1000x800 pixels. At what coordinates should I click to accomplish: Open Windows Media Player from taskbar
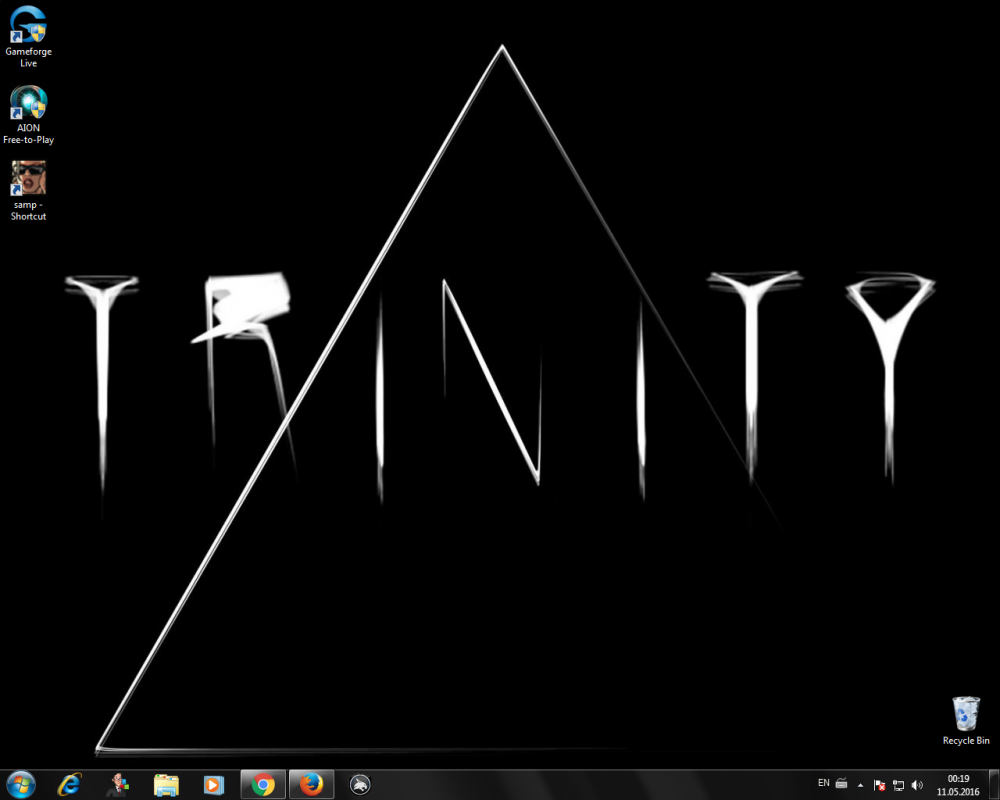point(213,785)
